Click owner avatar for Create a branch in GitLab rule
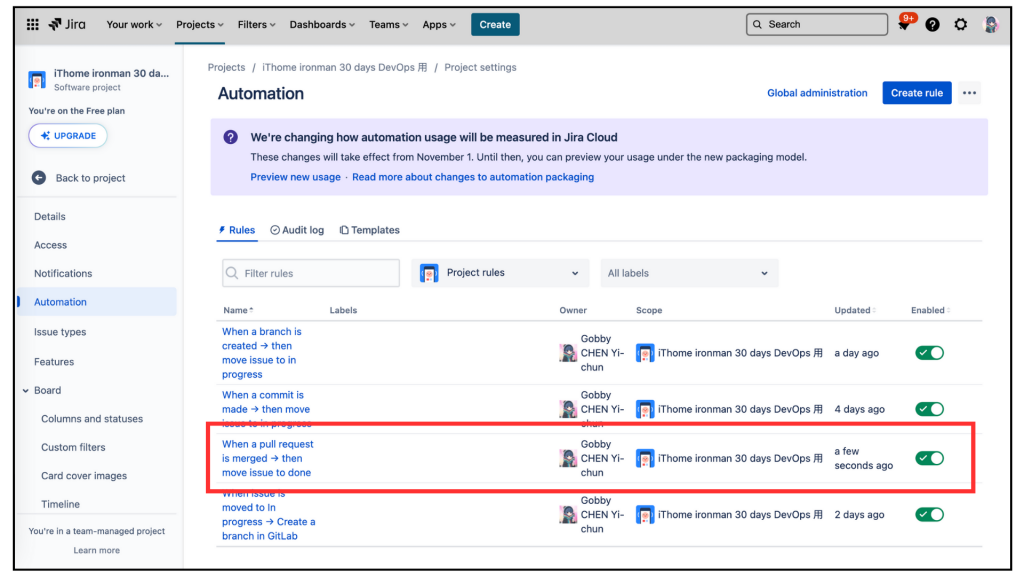The height and width of the screenshot is (576, 1024). (568, 515)
